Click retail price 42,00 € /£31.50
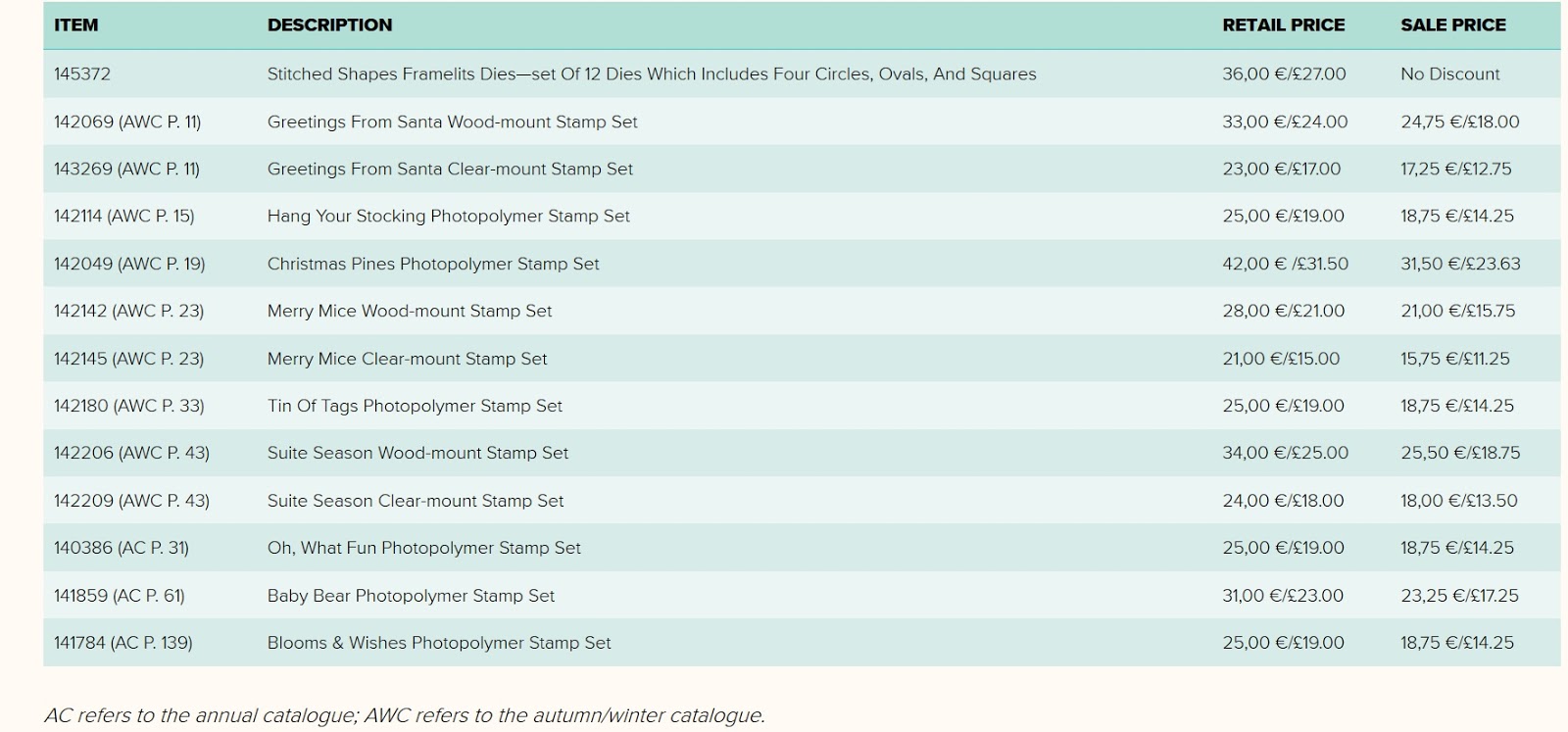This screenshot has width=1568, height=732. (1286, 264)
